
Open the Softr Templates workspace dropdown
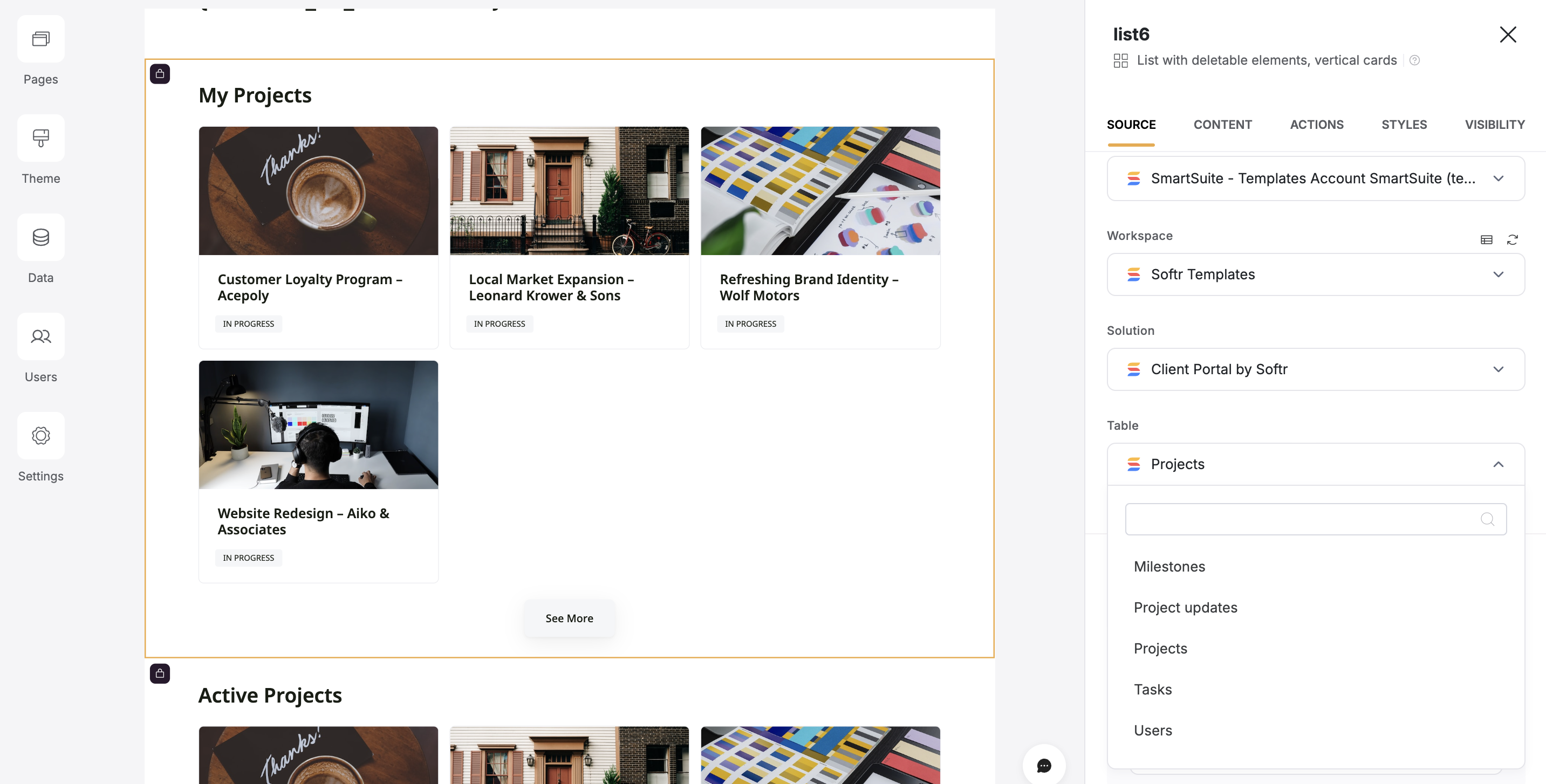pos(1315,275)
